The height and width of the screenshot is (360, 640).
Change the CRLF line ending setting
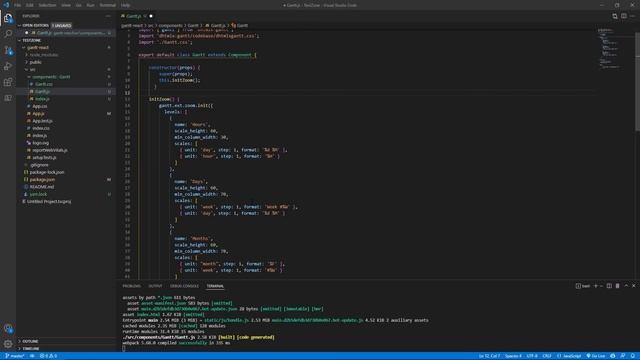pos(547,356)
